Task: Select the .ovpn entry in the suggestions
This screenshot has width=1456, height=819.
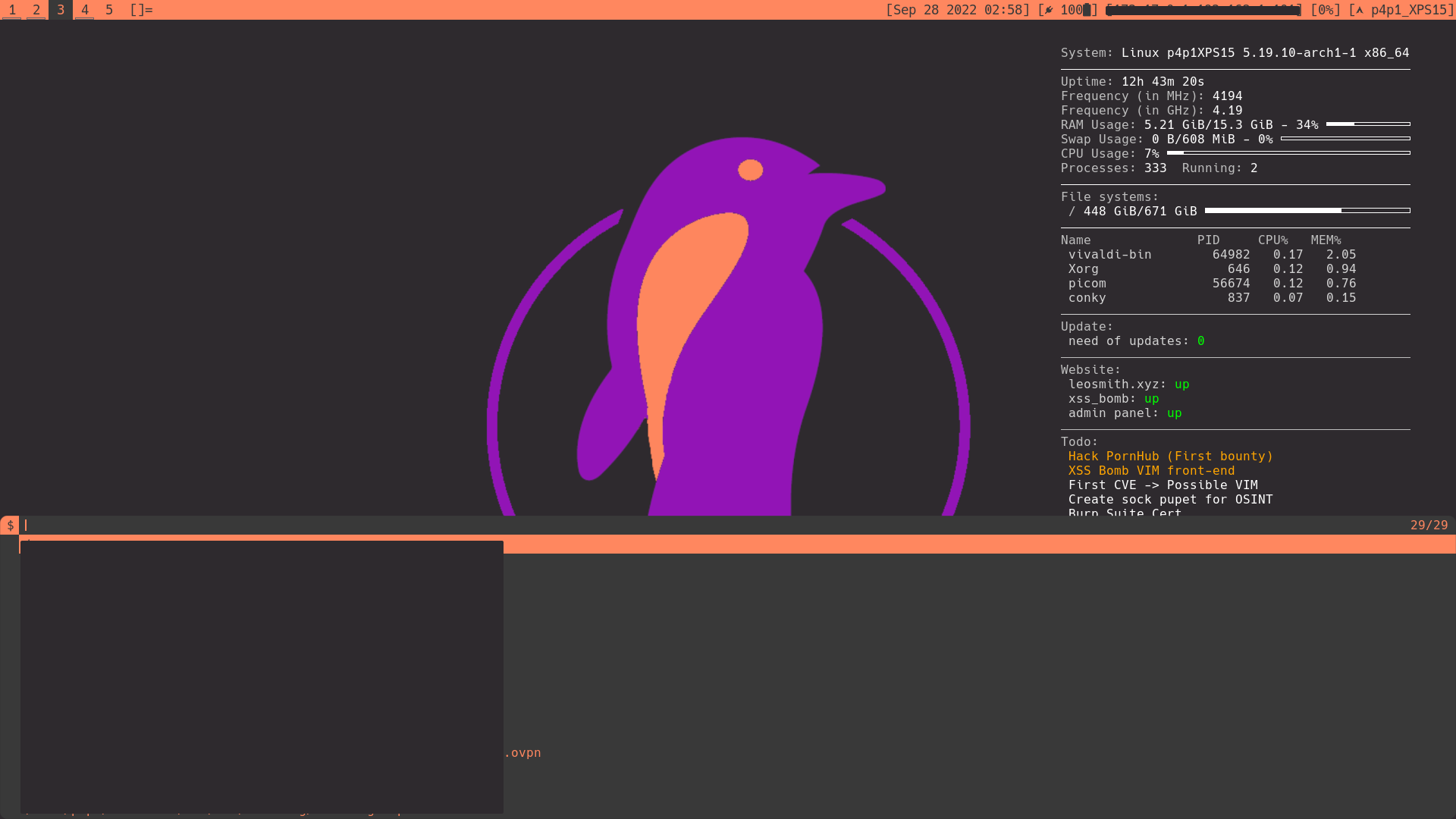Action: [x=522, y=752]
